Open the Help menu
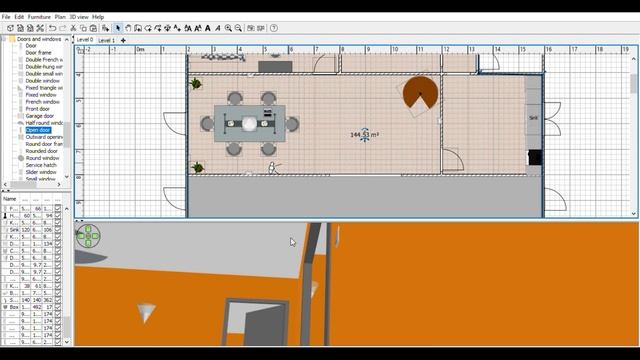This screenshot has width=640, height=360. click(98, 17)
